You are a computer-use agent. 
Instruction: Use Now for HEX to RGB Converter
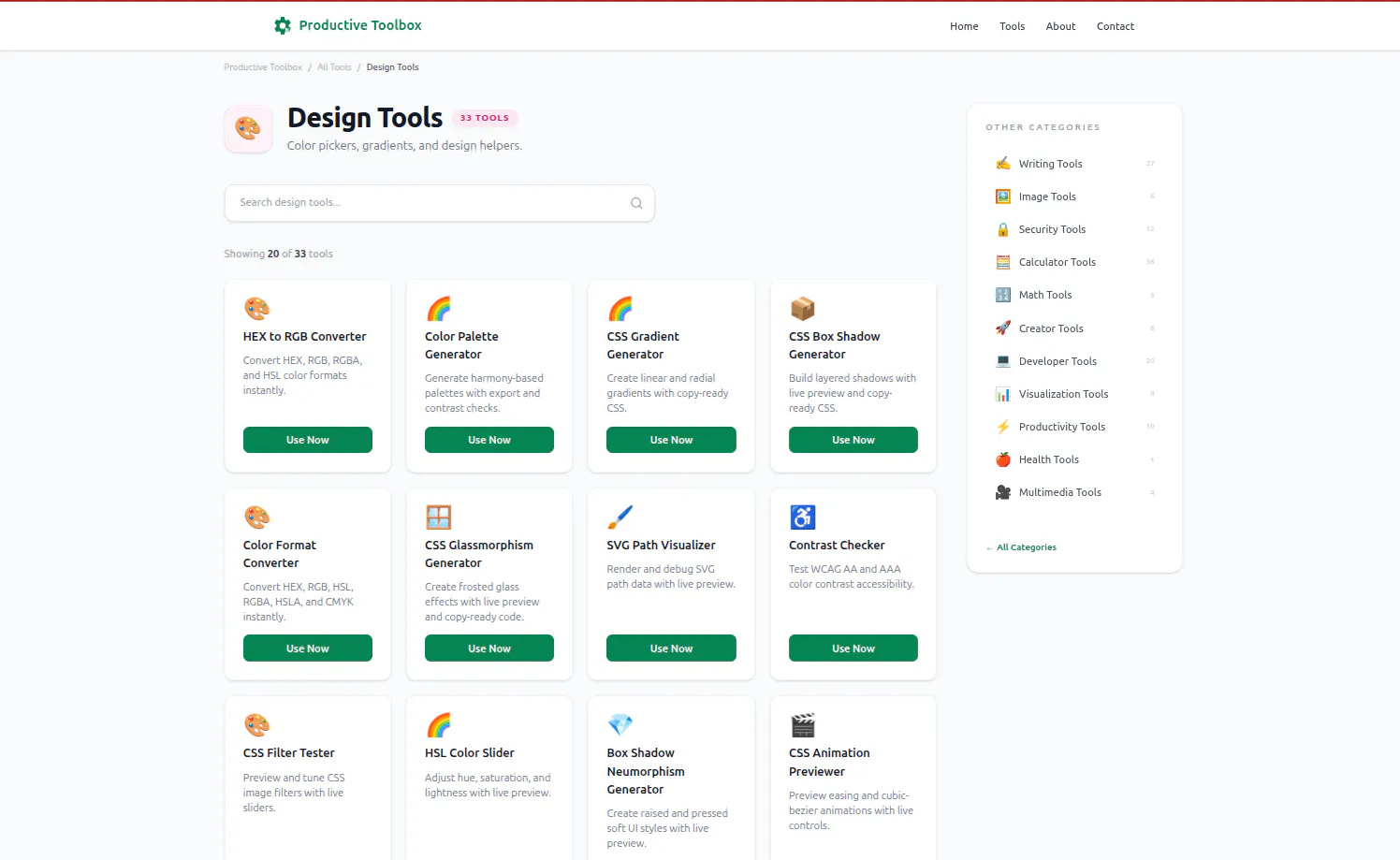click(x=308, y=440)
